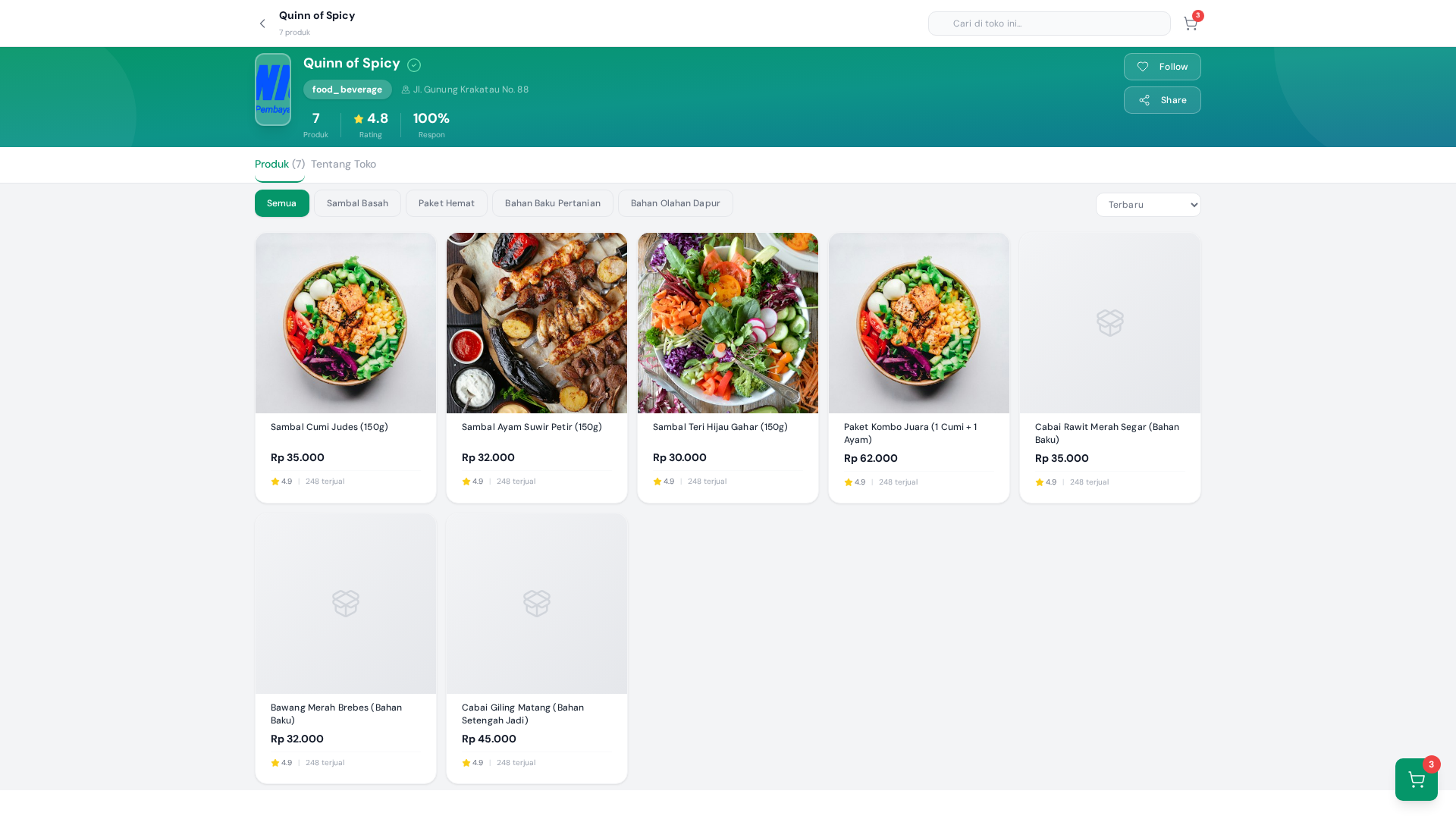The image size is (1456, 819).
Task: Click the 100% Respon statistic
Action: pyautogui.click(x=431, y=125)
